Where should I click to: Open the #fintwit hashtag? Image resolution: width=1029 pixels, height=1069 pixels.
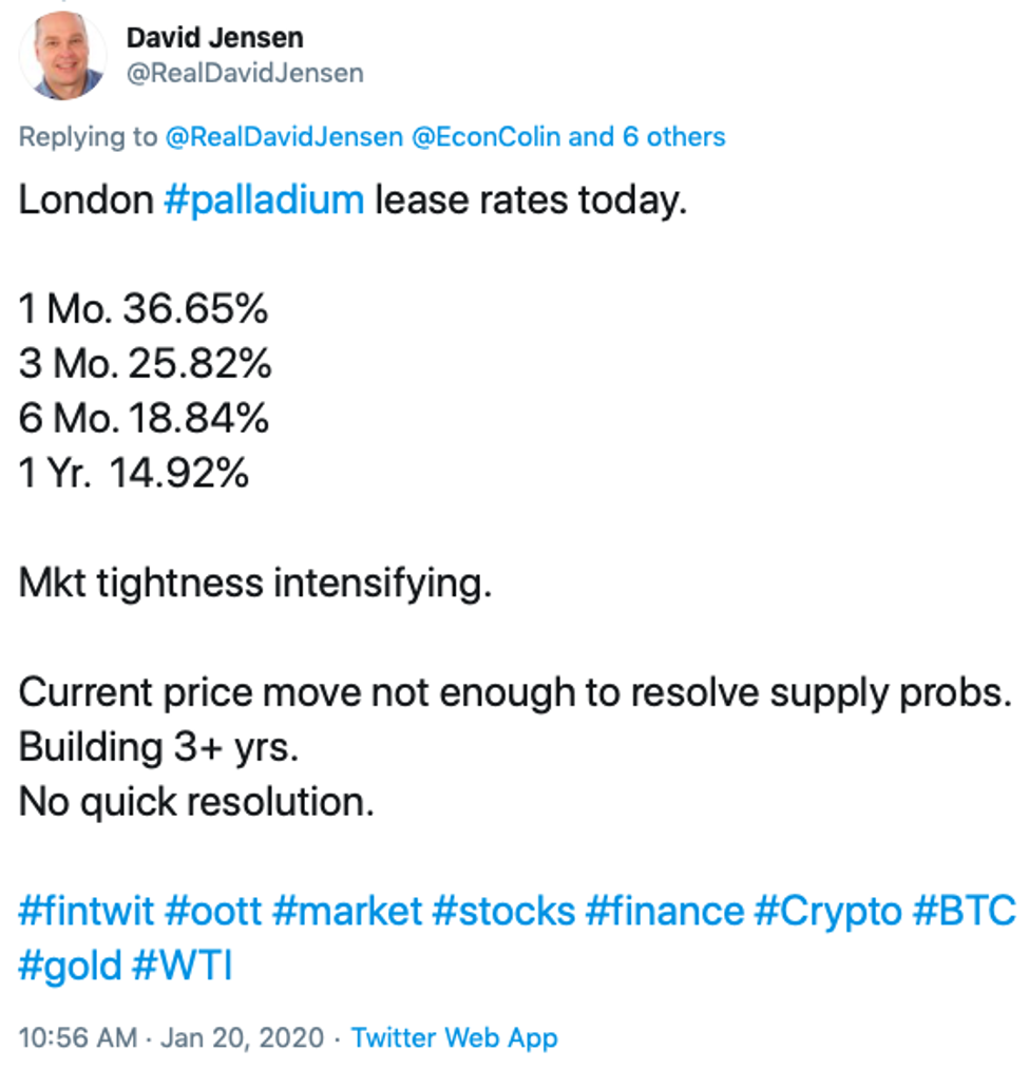click(x=86, y=911)
